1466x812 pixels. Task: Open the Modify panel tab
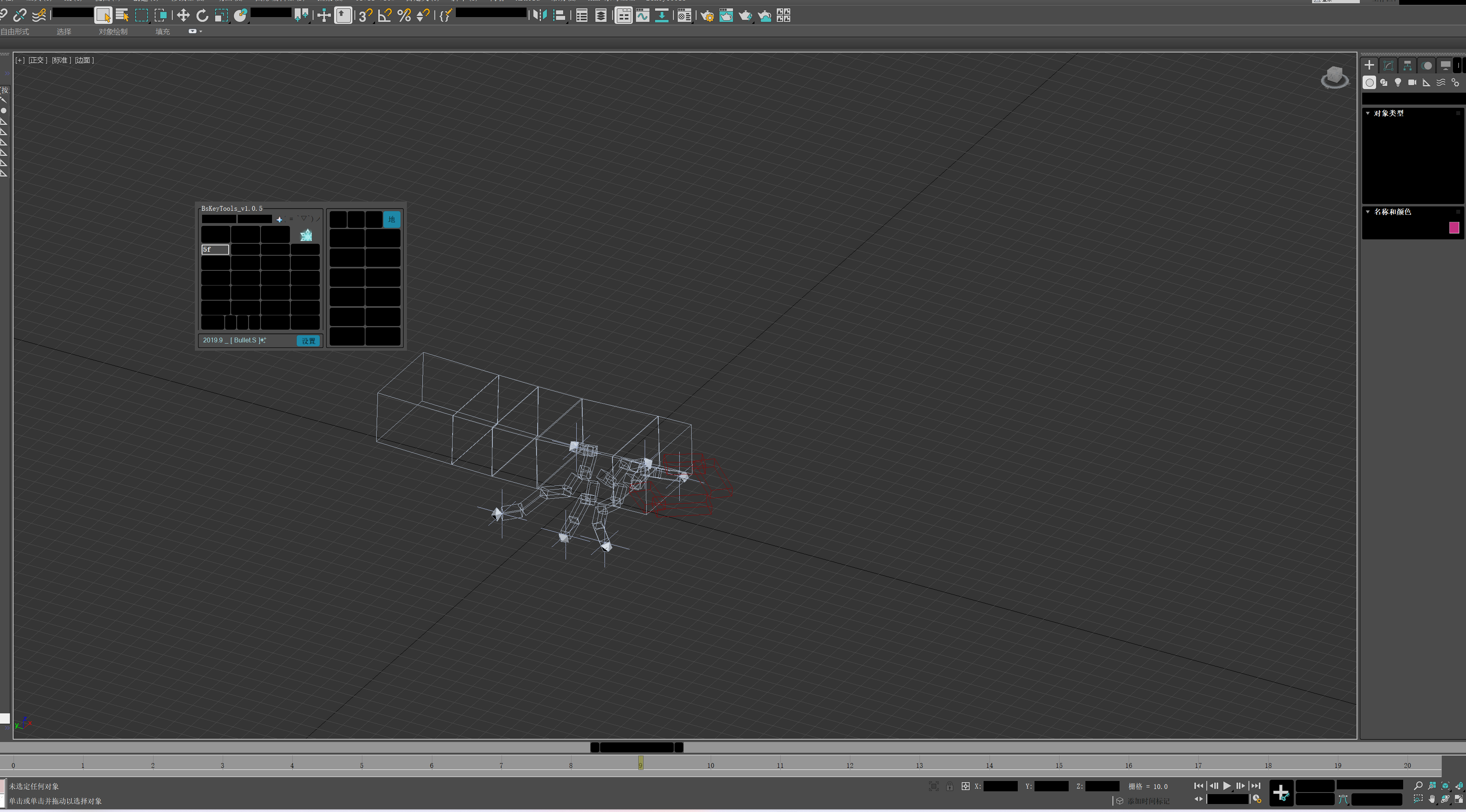[x=1388, y=66]
